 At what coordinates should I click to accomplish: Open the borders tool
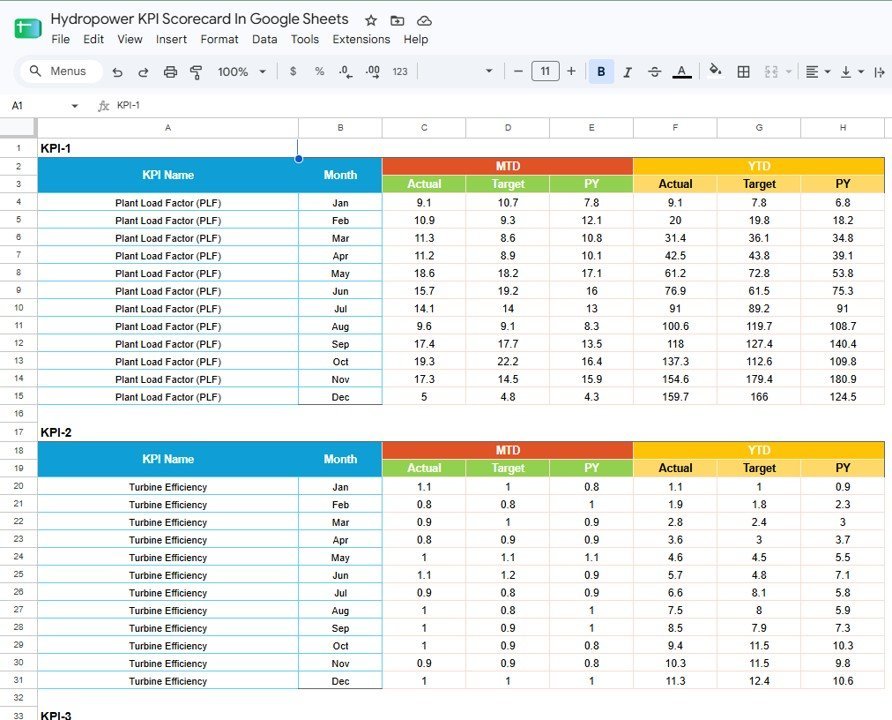click(743, 72)
